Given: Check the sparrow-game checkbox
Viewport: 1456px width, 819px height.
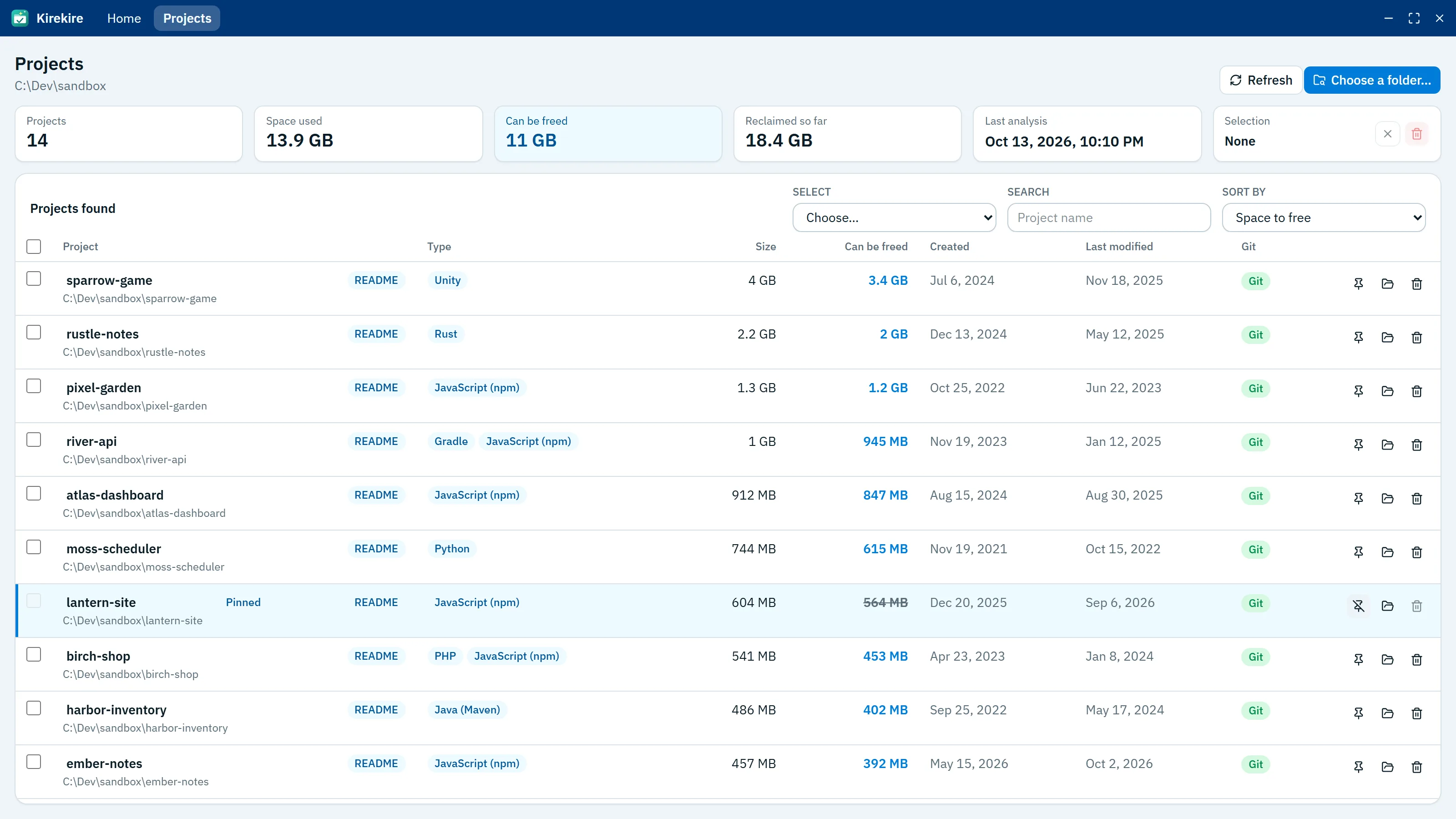Looking at the screenshot, I should click(x=34, y=278).
